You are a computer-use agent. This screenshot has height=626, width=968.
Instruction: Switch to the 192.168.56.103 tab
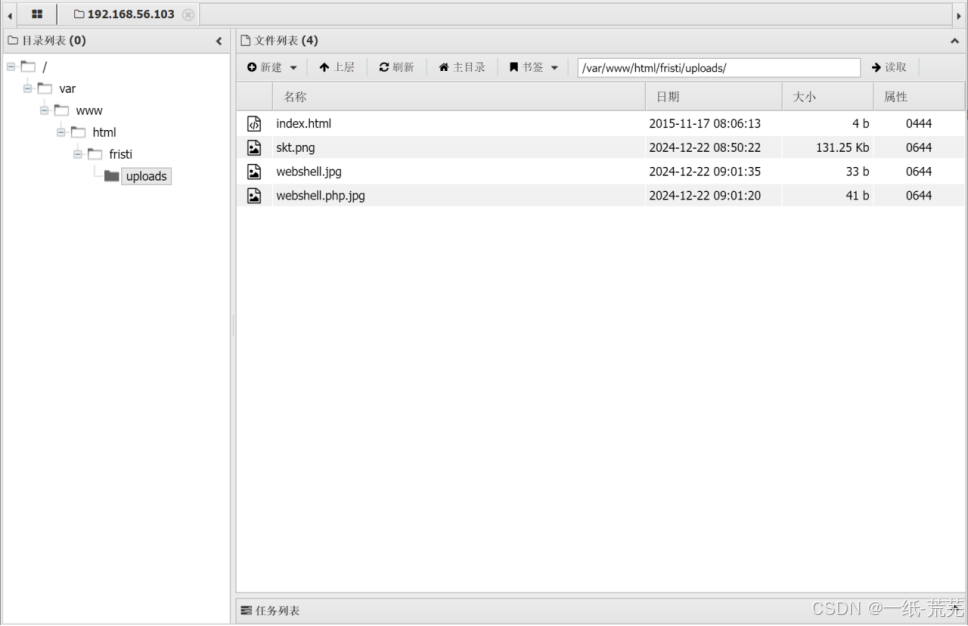(130, 14)
